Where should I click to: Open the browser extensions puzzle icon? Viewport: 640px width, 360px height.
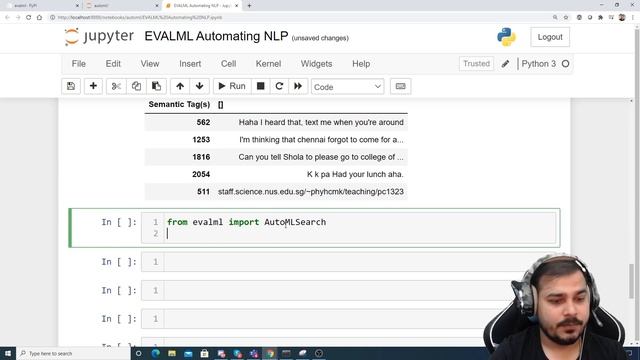click(x=600, y=18)
